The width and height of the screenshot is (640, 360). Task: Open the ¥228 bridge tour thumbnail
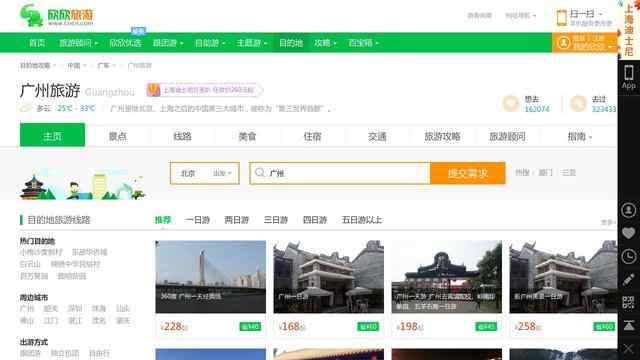211,277
